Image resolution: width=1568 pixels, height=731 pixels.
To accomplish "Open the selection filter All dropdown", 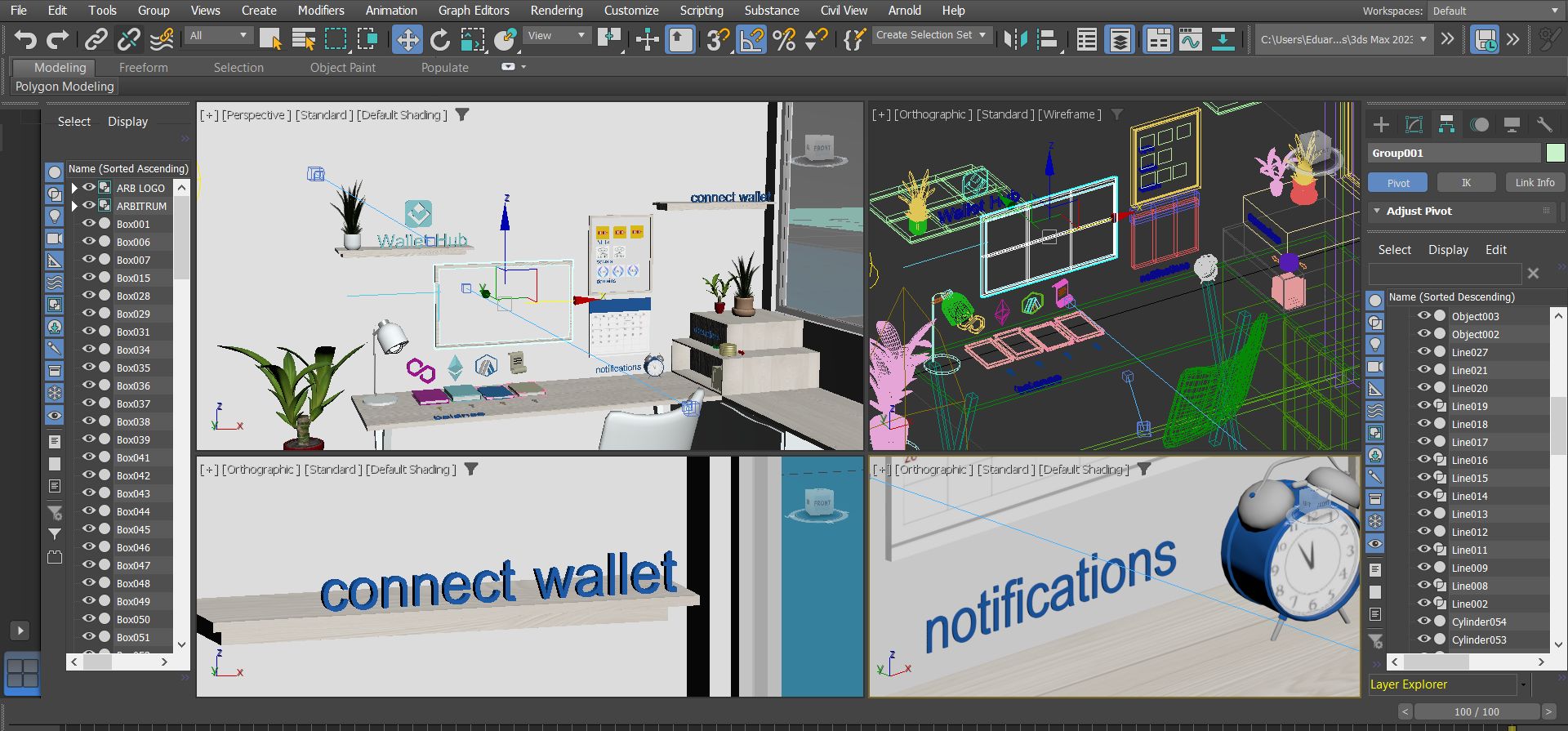I will coord(218,35).
